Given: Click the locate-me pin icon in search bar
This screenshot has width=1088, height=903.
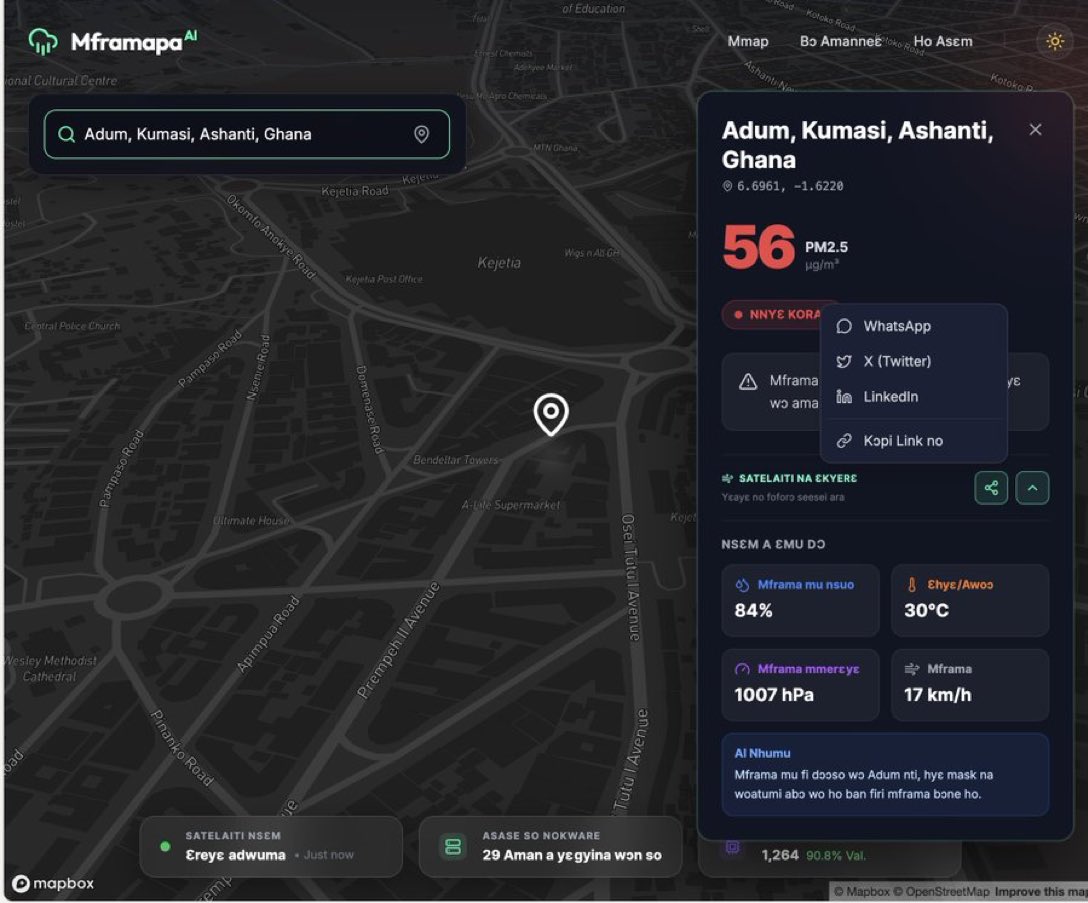Looking at the screenshot, I should click(421, 134).
